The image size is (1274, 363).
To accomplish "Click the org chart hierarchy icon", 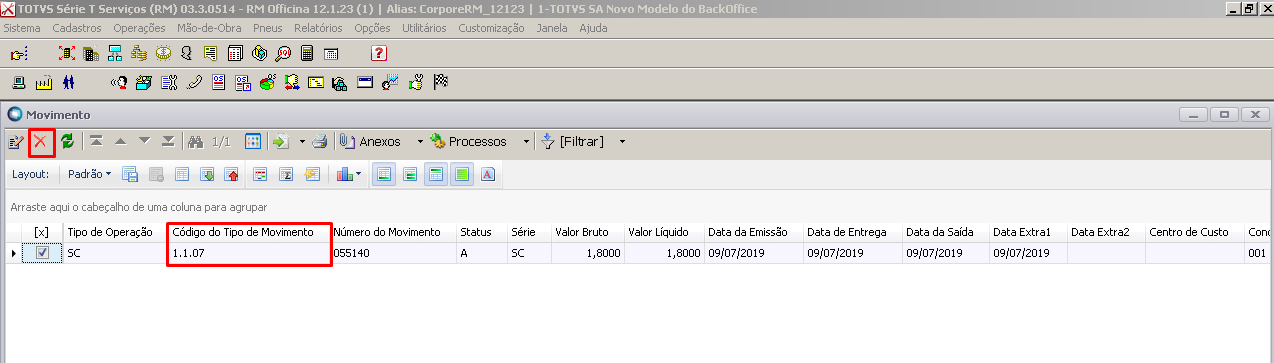I will (x=114, y=53).
